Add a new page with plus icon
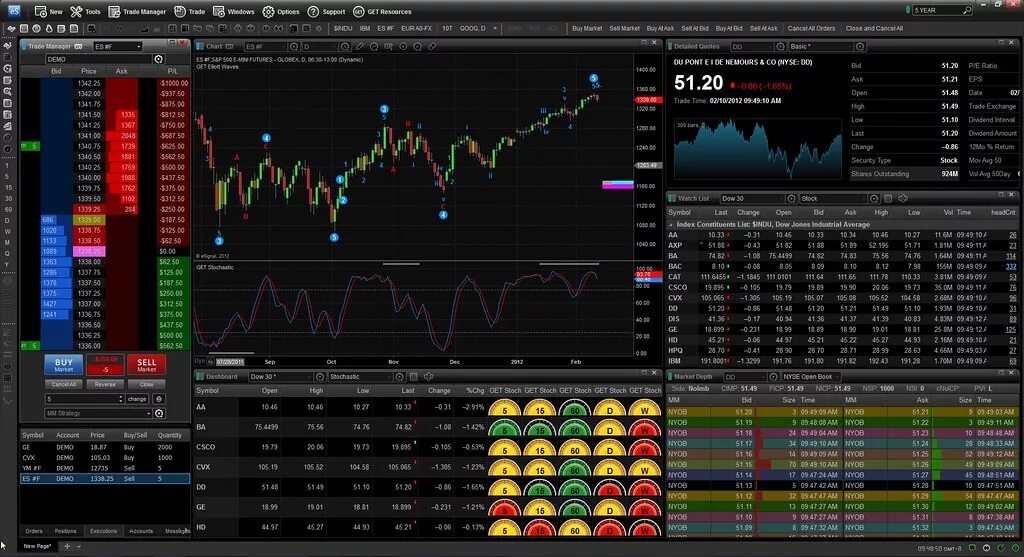The image size is (1024, 557). pyautogui.click(x=67, y=546)
